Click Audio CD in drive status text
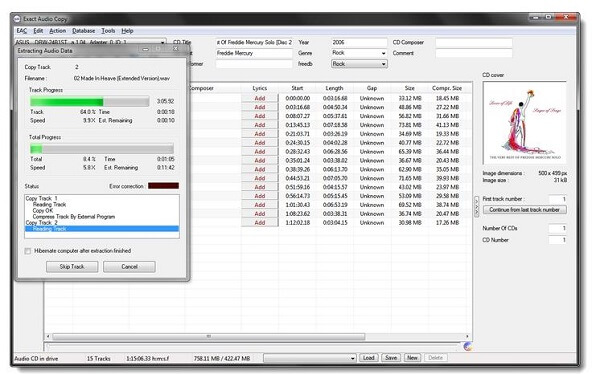Screen dimensions: 600x374 pyautogui.click(x=36, y=359)
